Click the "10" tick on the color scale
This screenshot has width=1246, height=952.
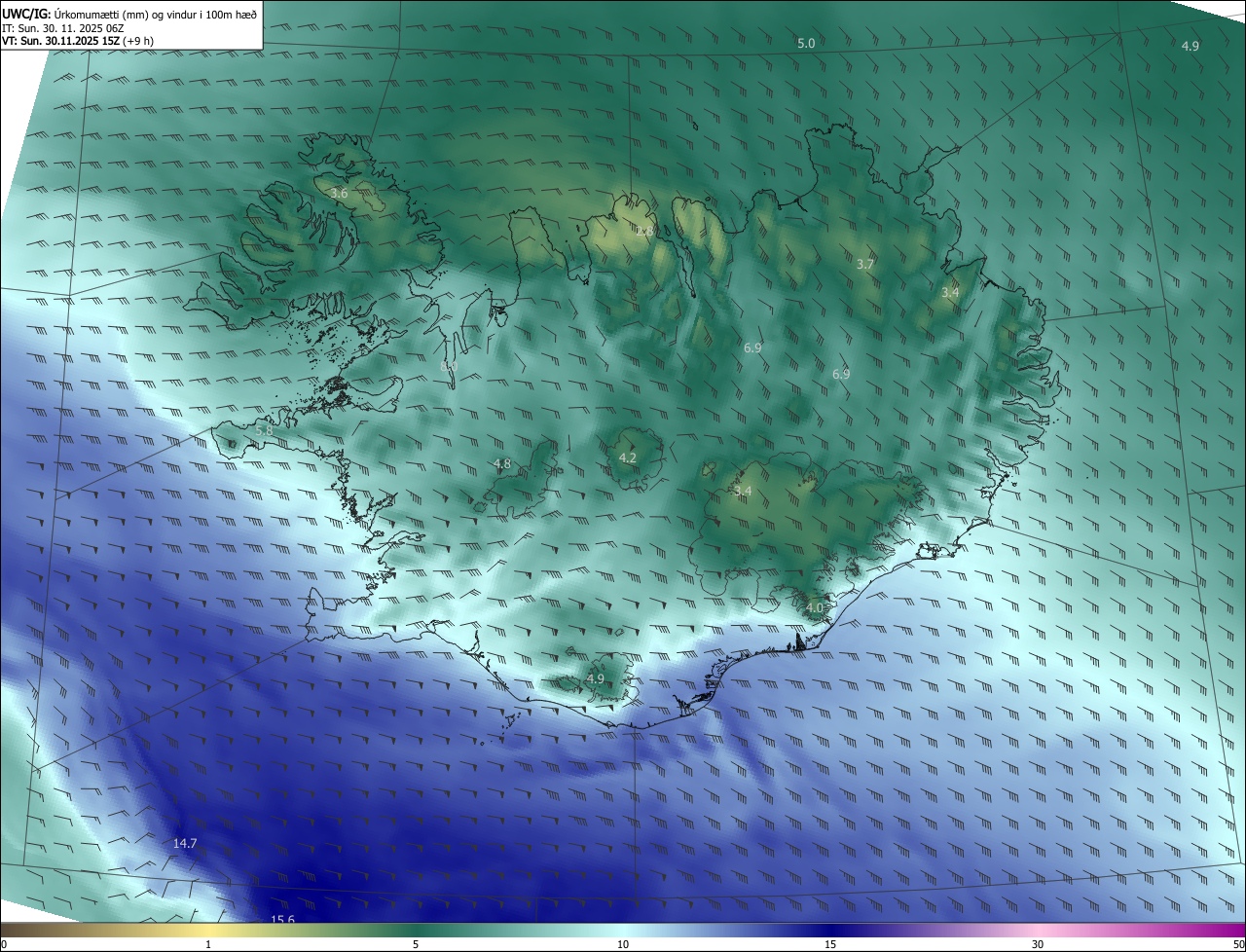coord(623,944)
